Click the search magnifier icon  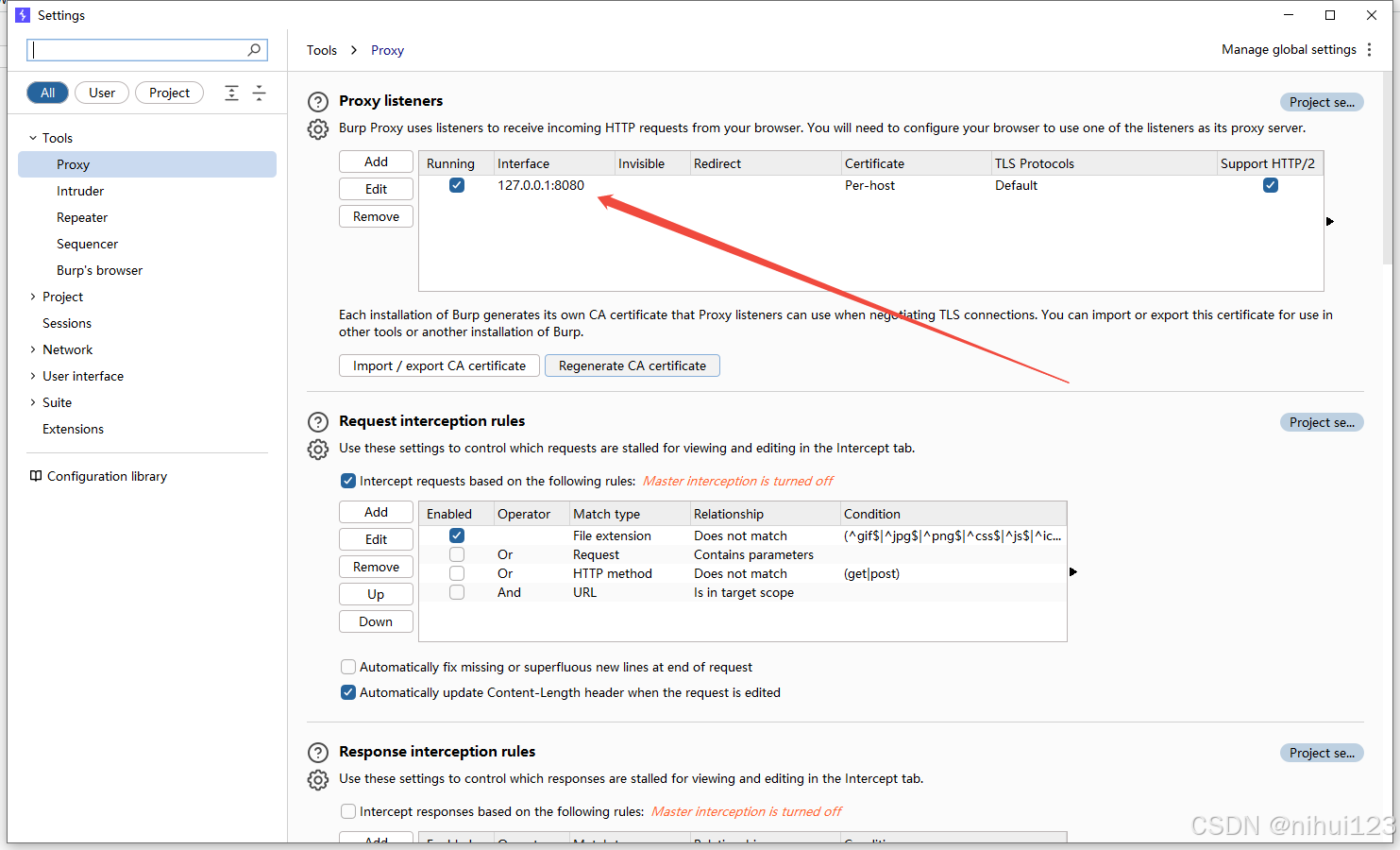pyautogui.click(x=254, y=50)
